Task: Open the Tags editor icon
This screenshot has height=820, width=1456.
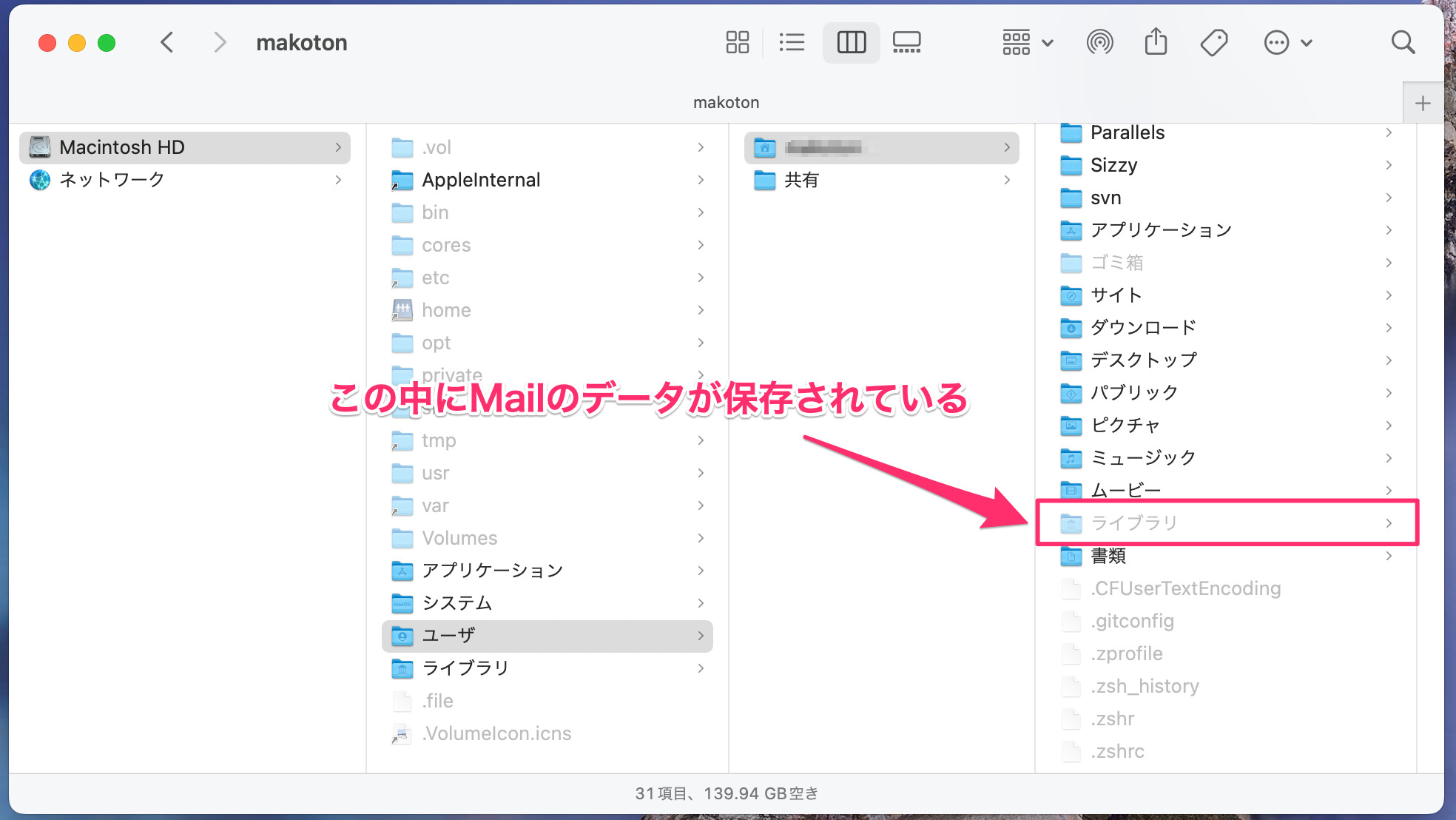Action: coord(1213,42)
